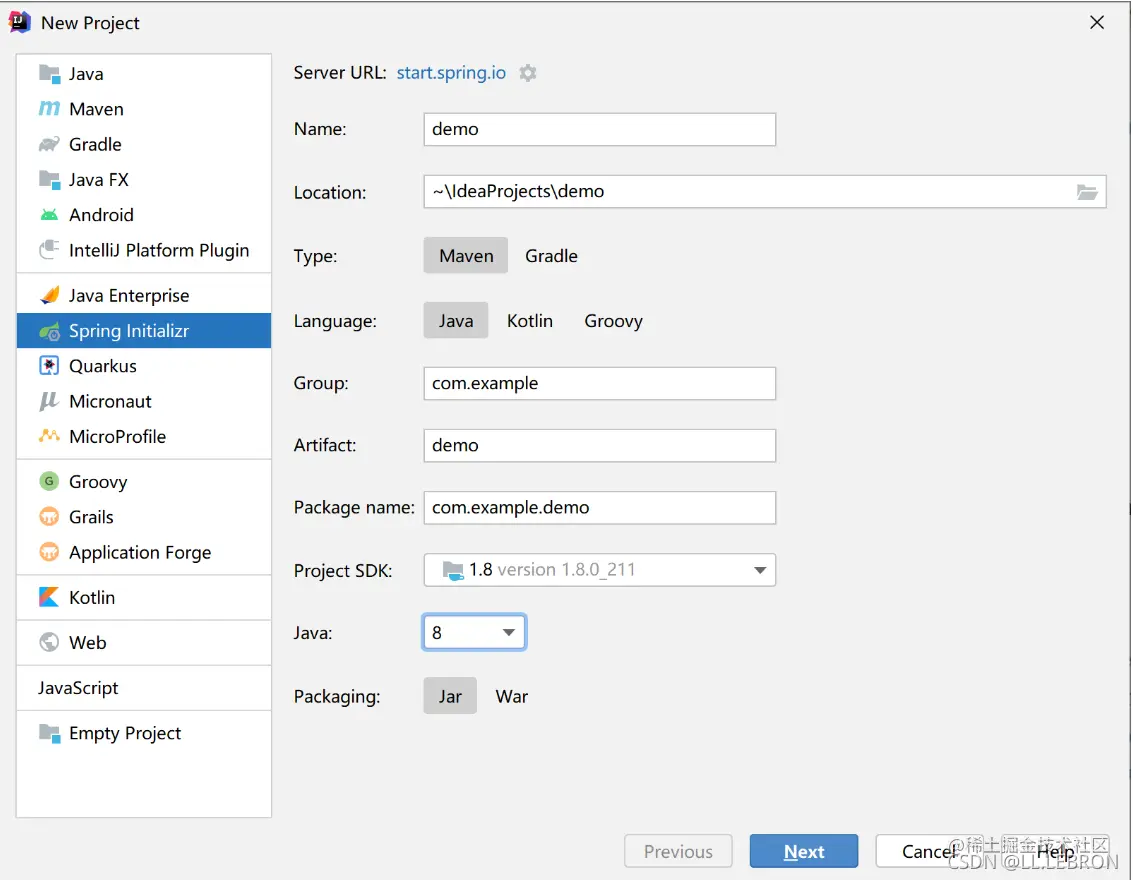Switch project type to Gradle
The height and width of the screenshot is (880, 1133).
pyautogui.click(x=551, y=256)
